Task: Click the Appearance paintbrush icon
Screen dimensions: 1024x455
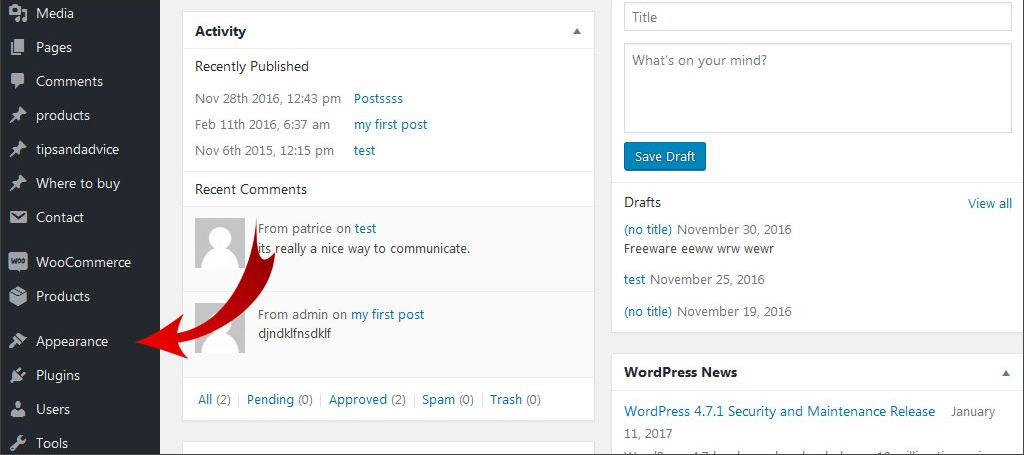Action: coord(17,341)
